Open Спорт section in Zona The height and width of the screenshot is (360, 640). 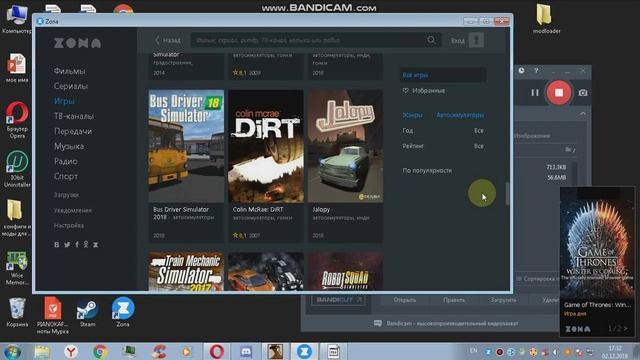[x=66, y=176]
